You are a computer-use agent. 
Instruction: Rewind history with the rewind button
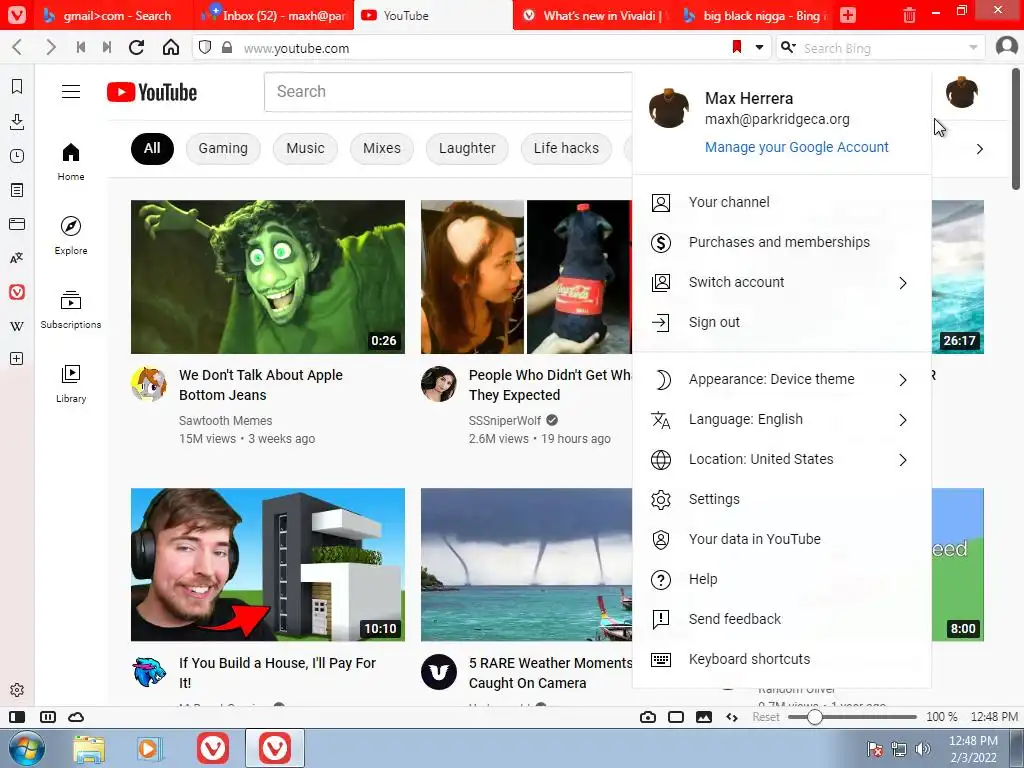(x=81, y=47)
